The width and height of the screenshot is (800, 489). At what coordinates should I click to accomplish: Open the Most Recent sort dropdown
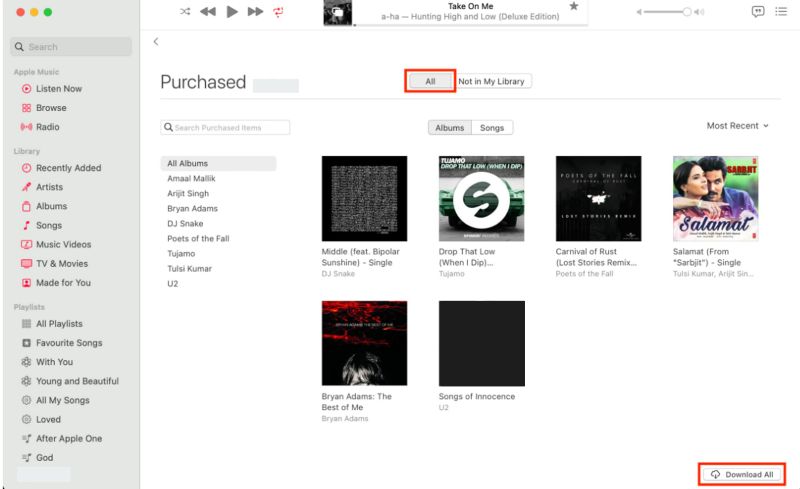tap(737, 126)
